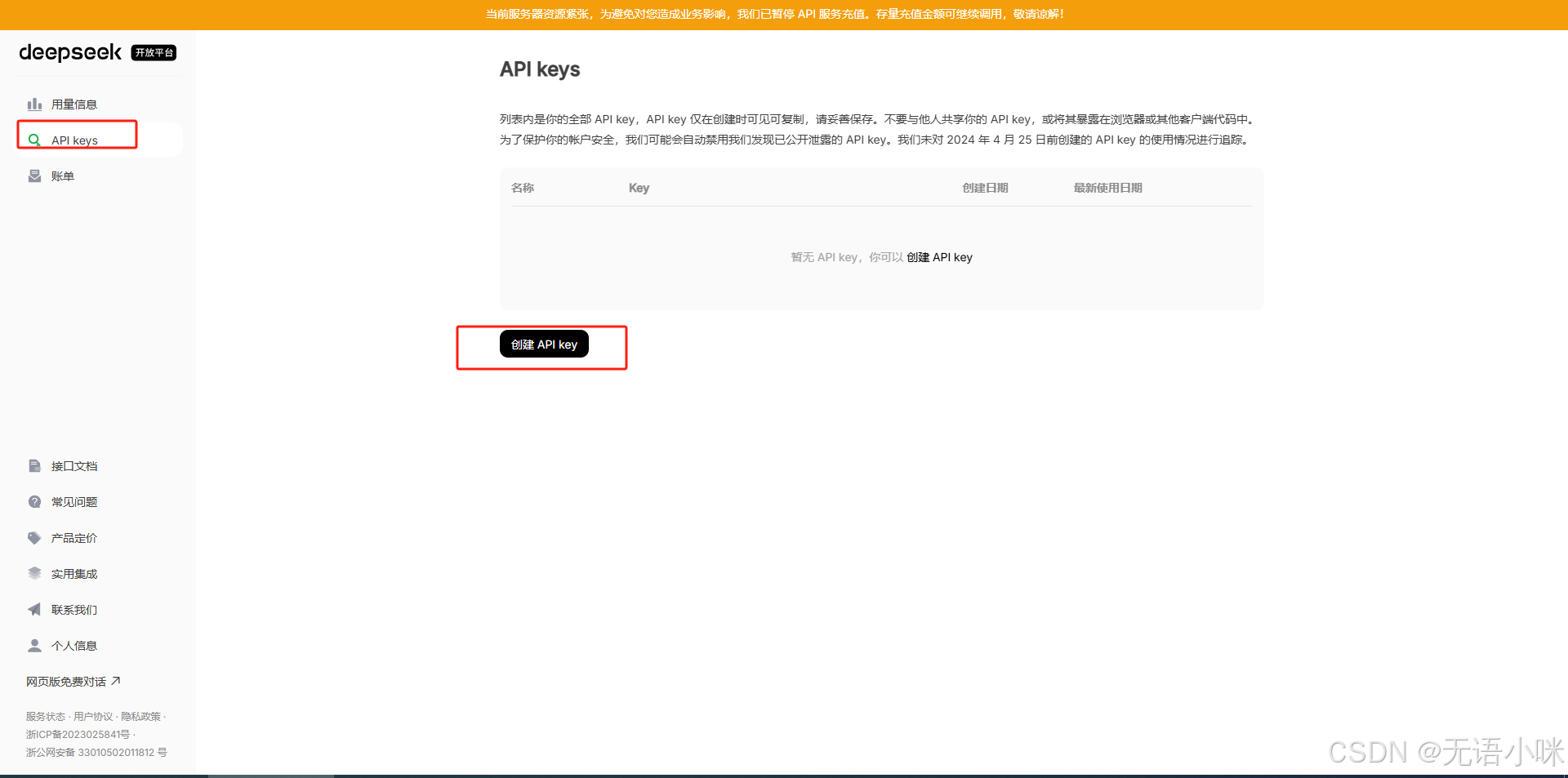This screenshot has height=778, width=1568.
Task: Click the 用量信息 bar chart icon
Action: pyautogui.click(x=34, y=104)
